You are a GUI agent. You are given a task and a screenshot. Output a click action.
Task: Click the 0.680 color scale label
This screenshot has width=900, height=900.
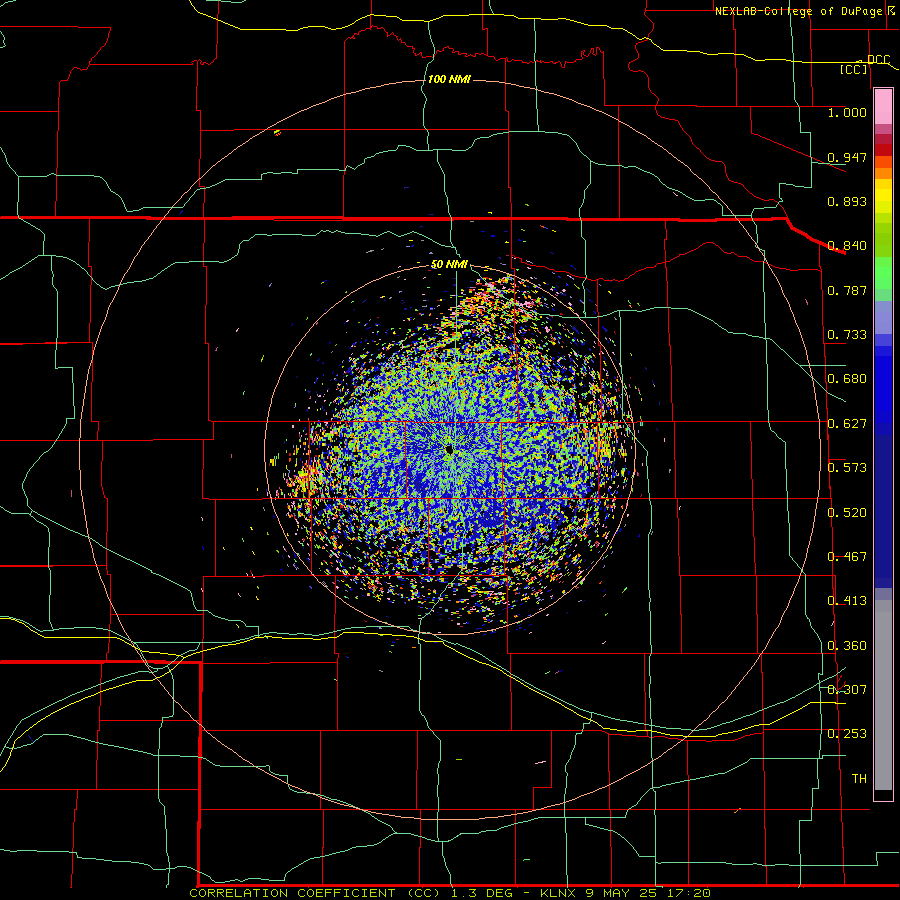coord(847,379)
